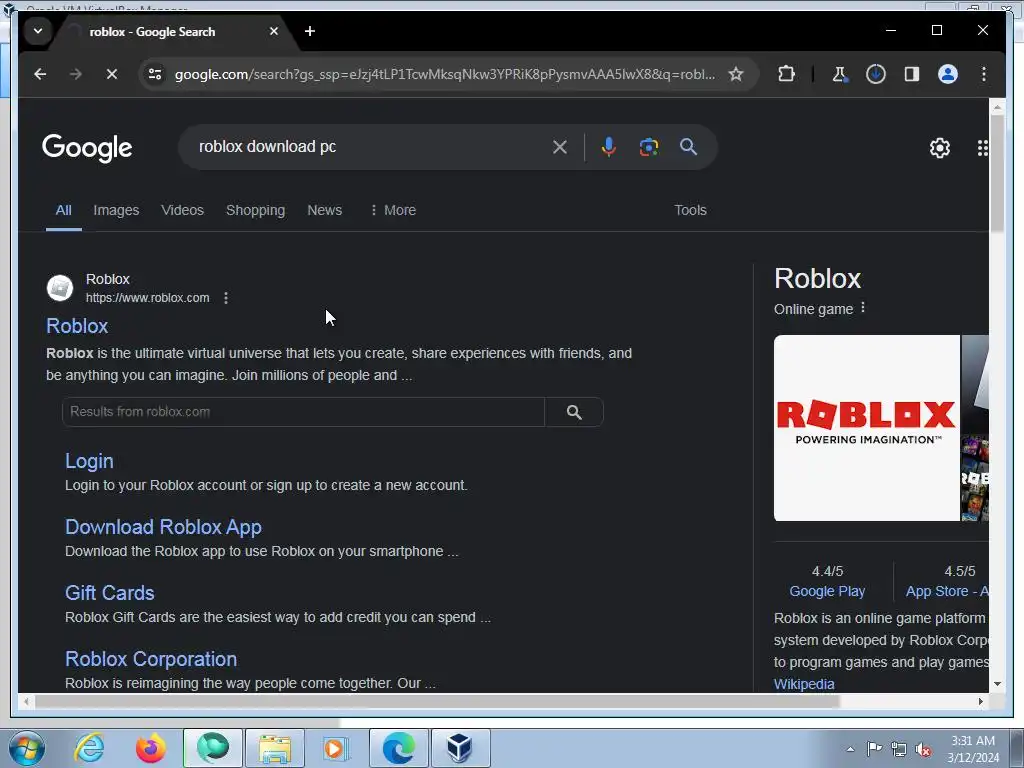The width and height of the screenshot is (1024, 768).
Task: Open the tab search dropdown arrow
Action: (38, 31)
